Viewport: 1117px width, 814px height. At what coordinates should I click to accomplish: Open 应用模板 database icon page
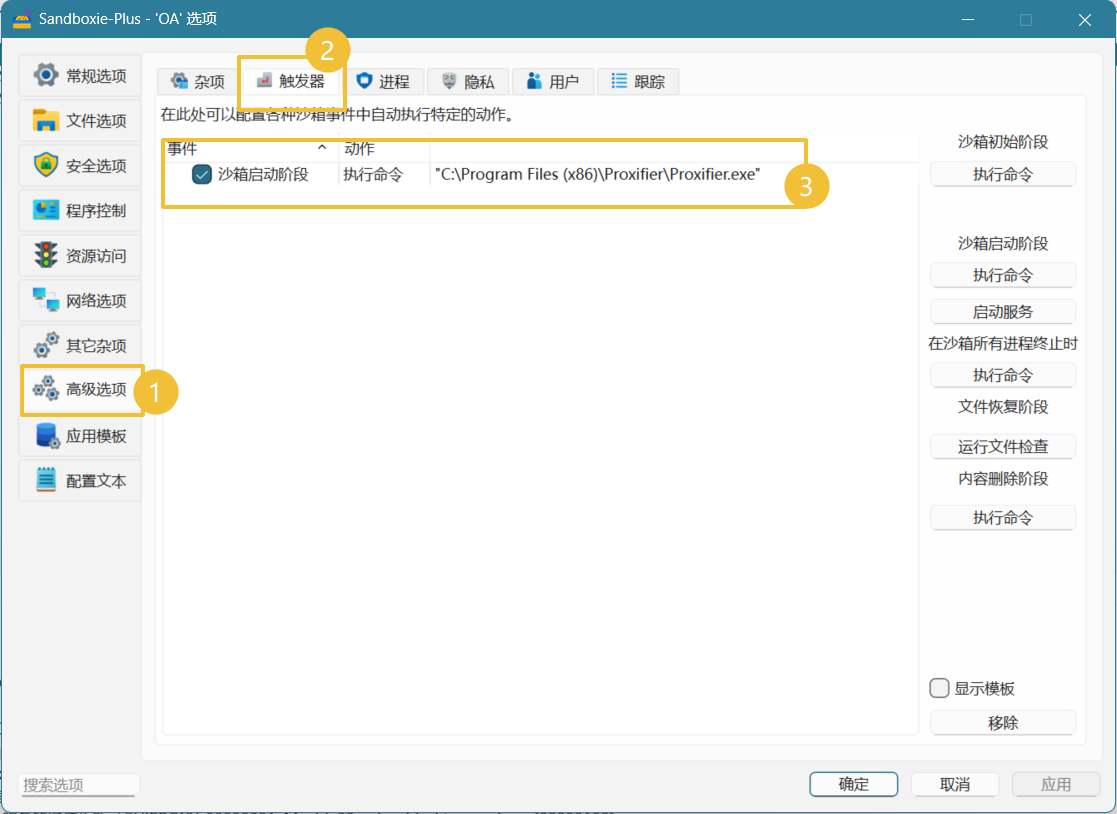click(47, 436)
